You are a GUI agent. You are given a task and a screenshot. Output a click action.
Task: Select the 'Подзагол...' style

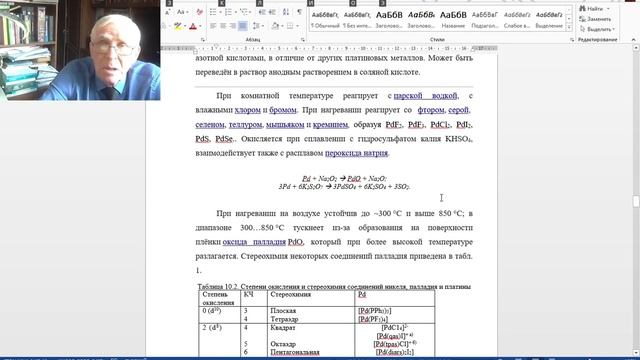[x=485, y=19]
